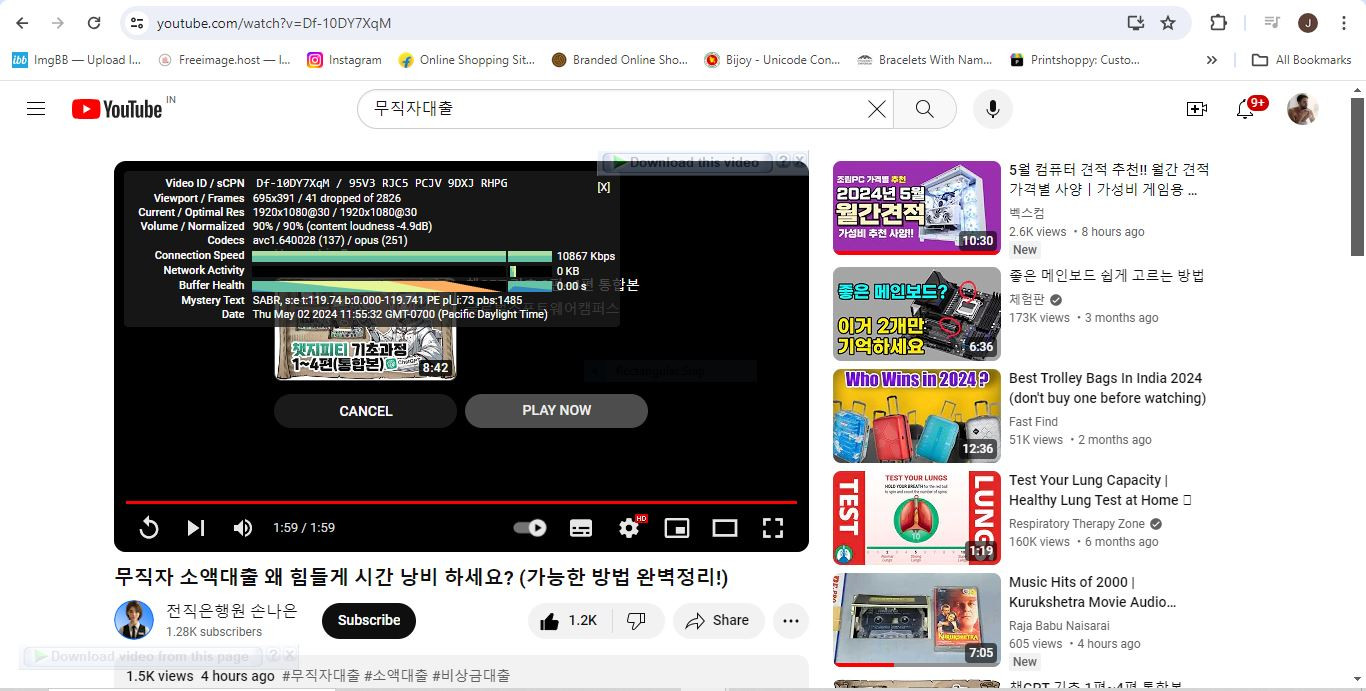Click hashtag #무직자대출 in description
Image resolution: width=1366 pixels, height=691 pixels.
click(320, 676)
